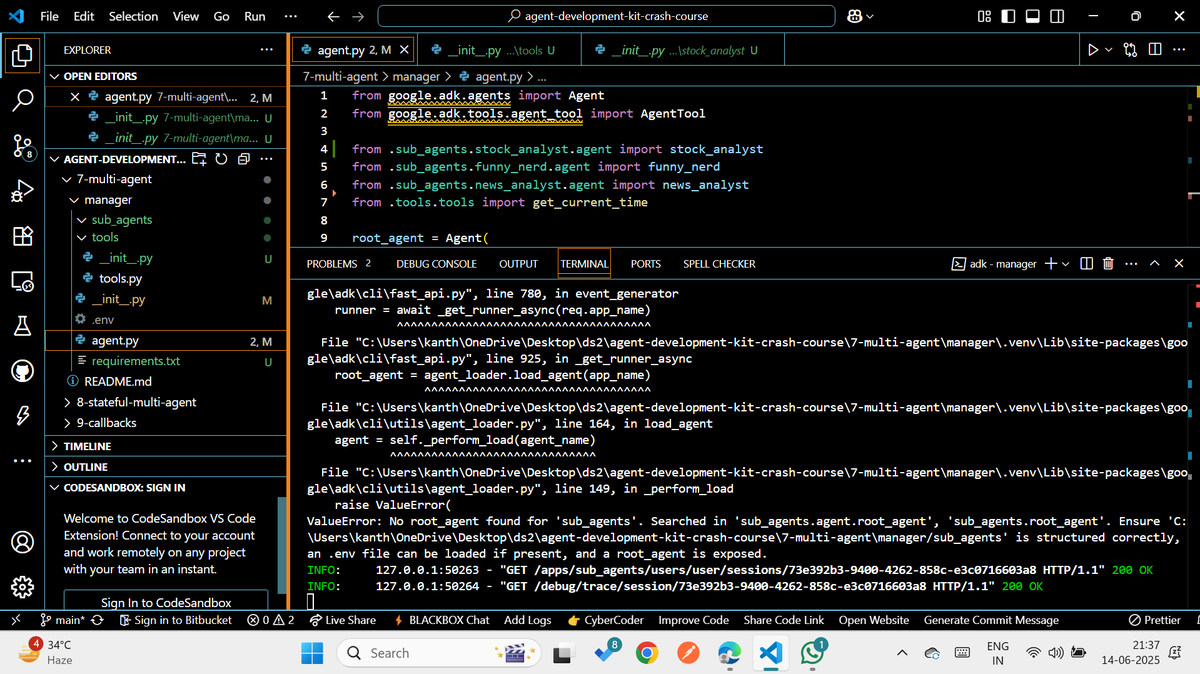This screenshot has width=1200, height=674.
Task: Click the command center search field
Action: click(x=607, y=16)
